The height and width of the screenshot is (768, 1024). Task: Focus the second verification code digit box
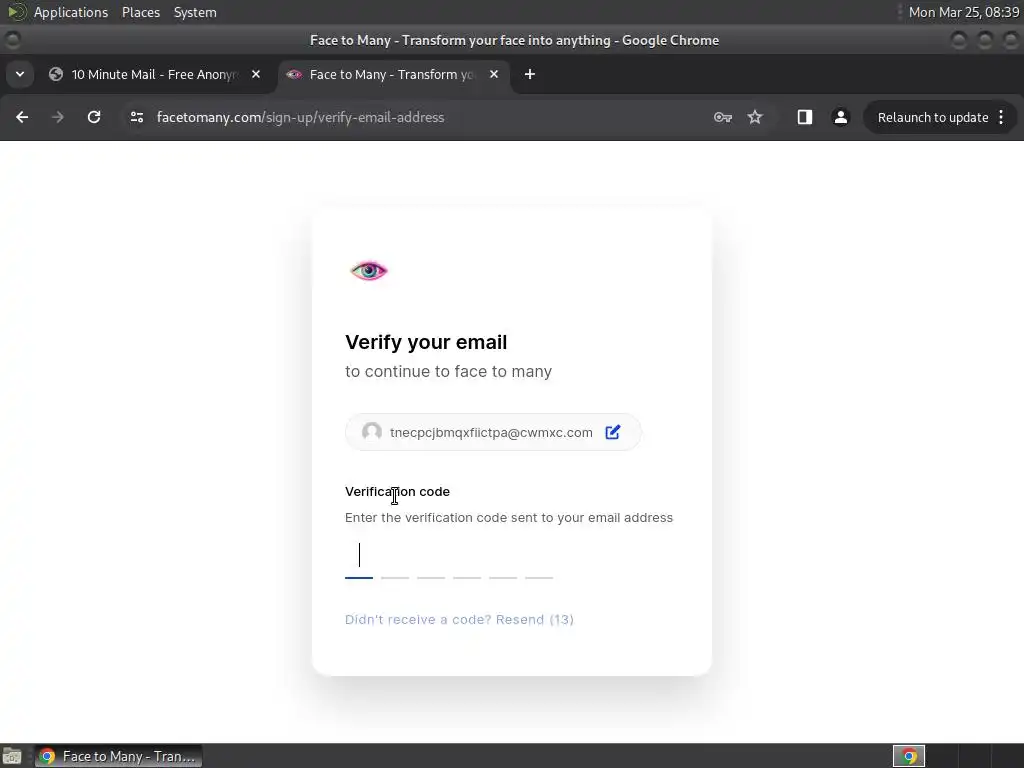pyautogui.click(x=394, y=558)
